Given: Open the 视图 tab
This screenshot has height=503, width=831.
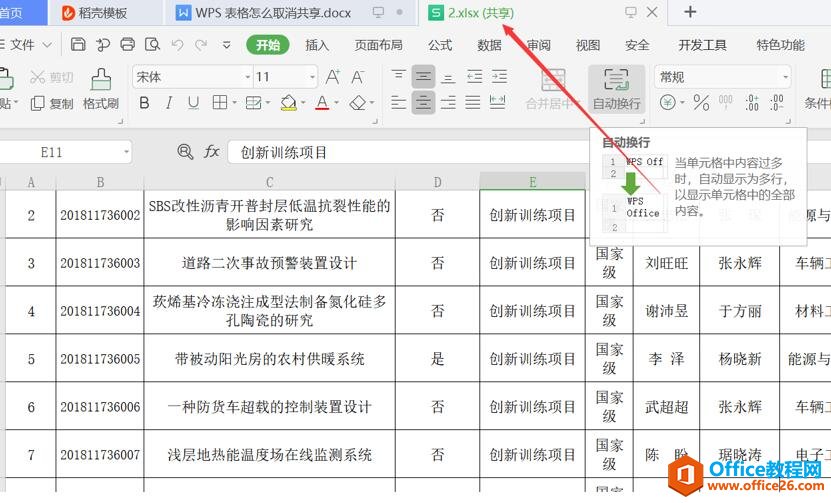Looking at the screenshot, I should tap(588, 45).
